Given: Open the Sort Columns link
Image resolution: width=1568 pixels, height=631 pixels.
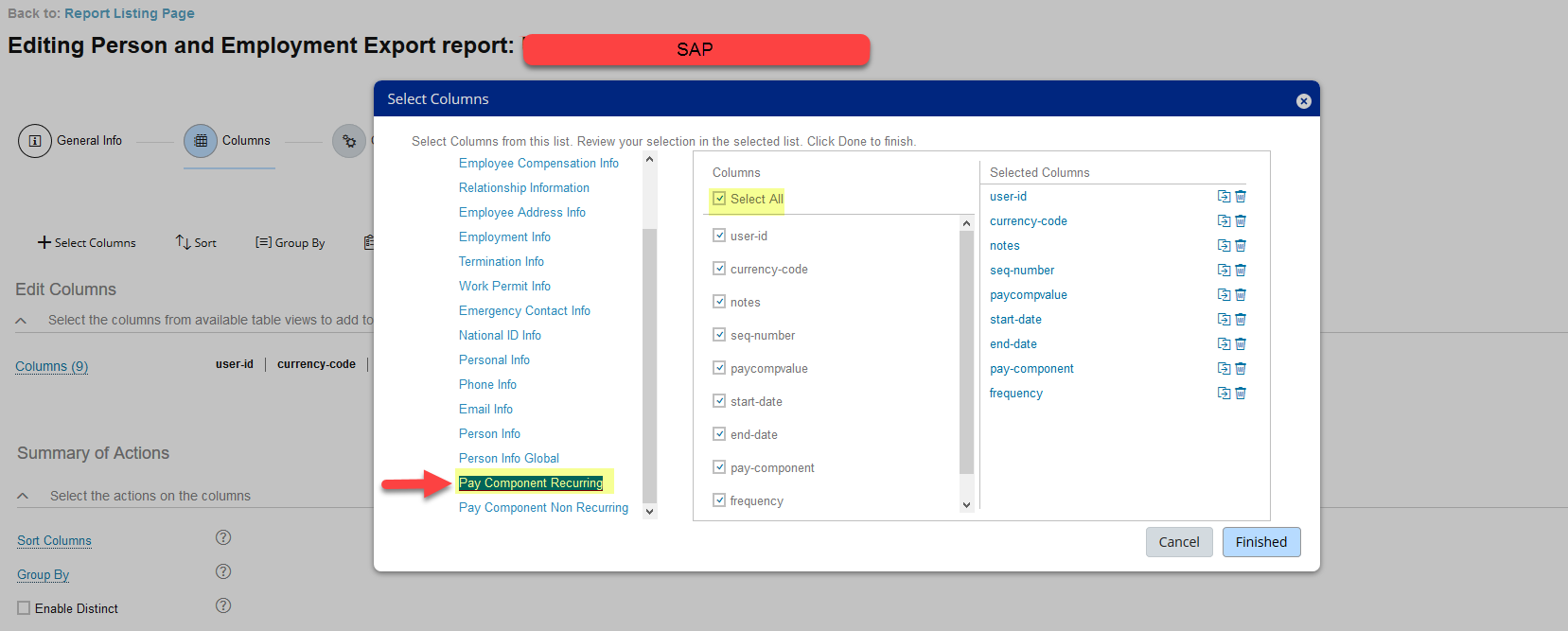Looking at the screenshot, I should (54, 541).
